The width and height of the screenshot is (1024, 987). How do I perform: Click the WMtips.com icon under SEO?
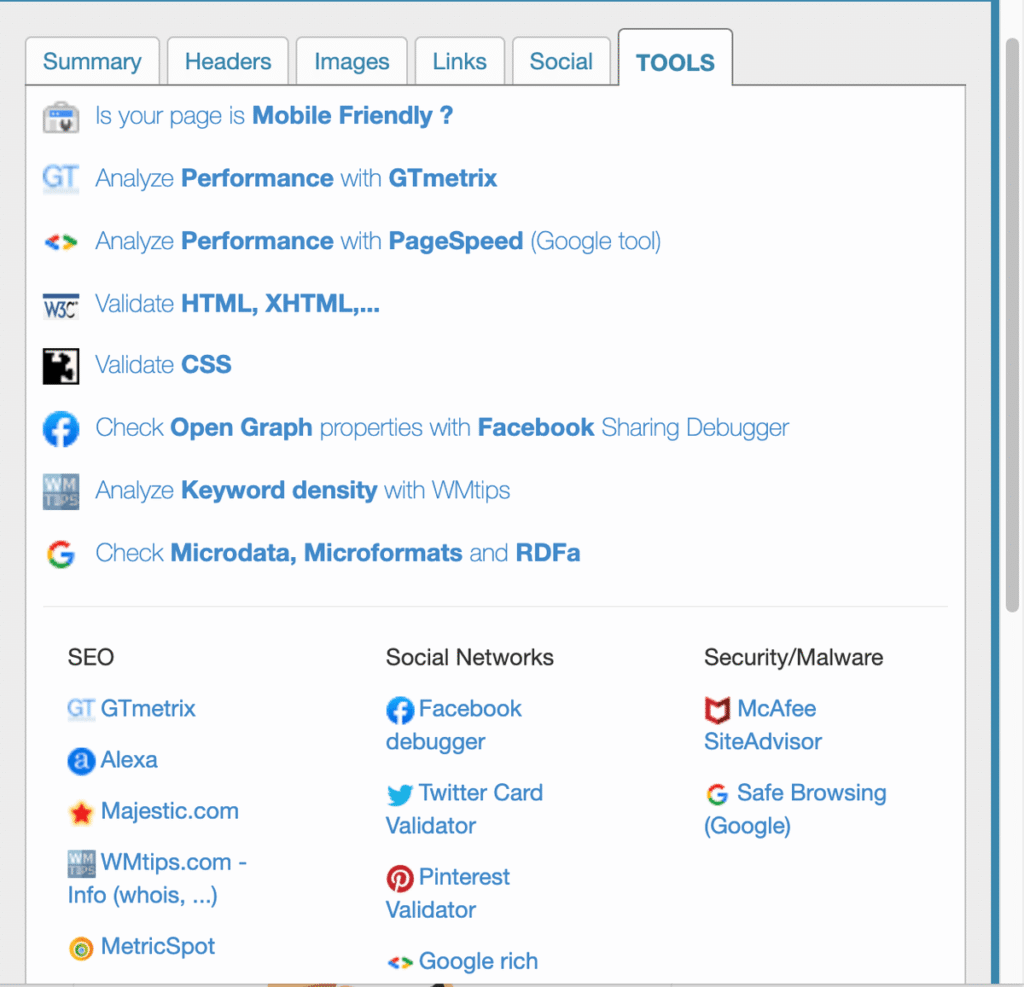click(x=82, y=864)
